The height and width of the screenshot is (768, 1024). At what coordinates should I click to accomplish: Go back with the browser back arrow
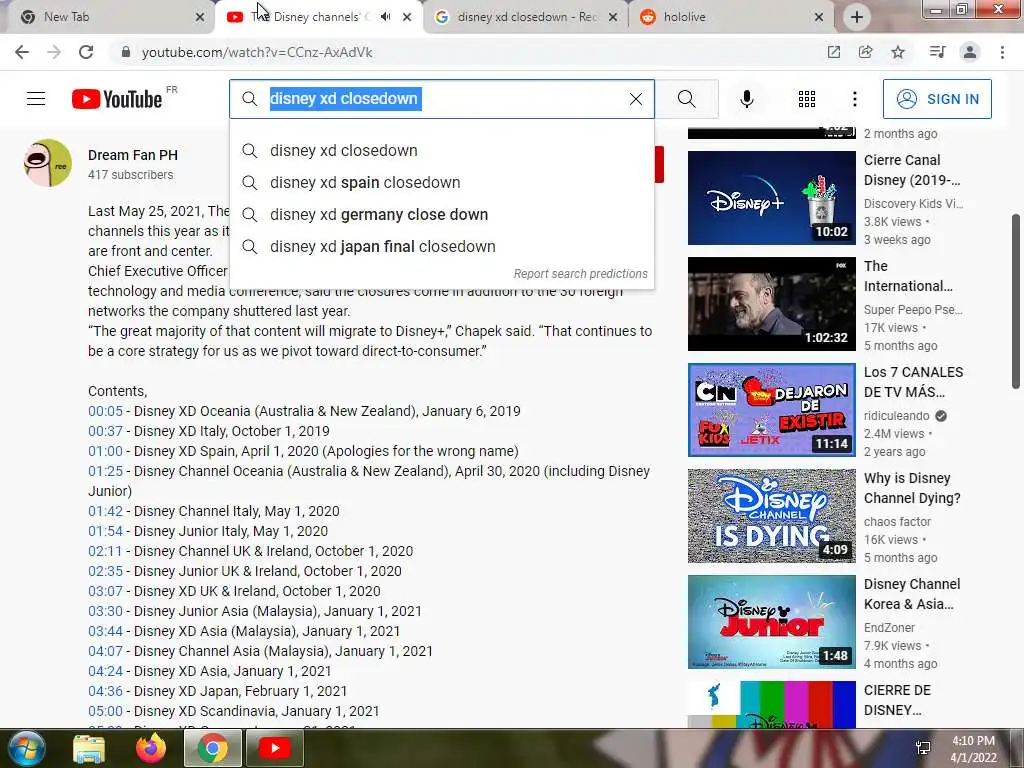coord(22,52)
